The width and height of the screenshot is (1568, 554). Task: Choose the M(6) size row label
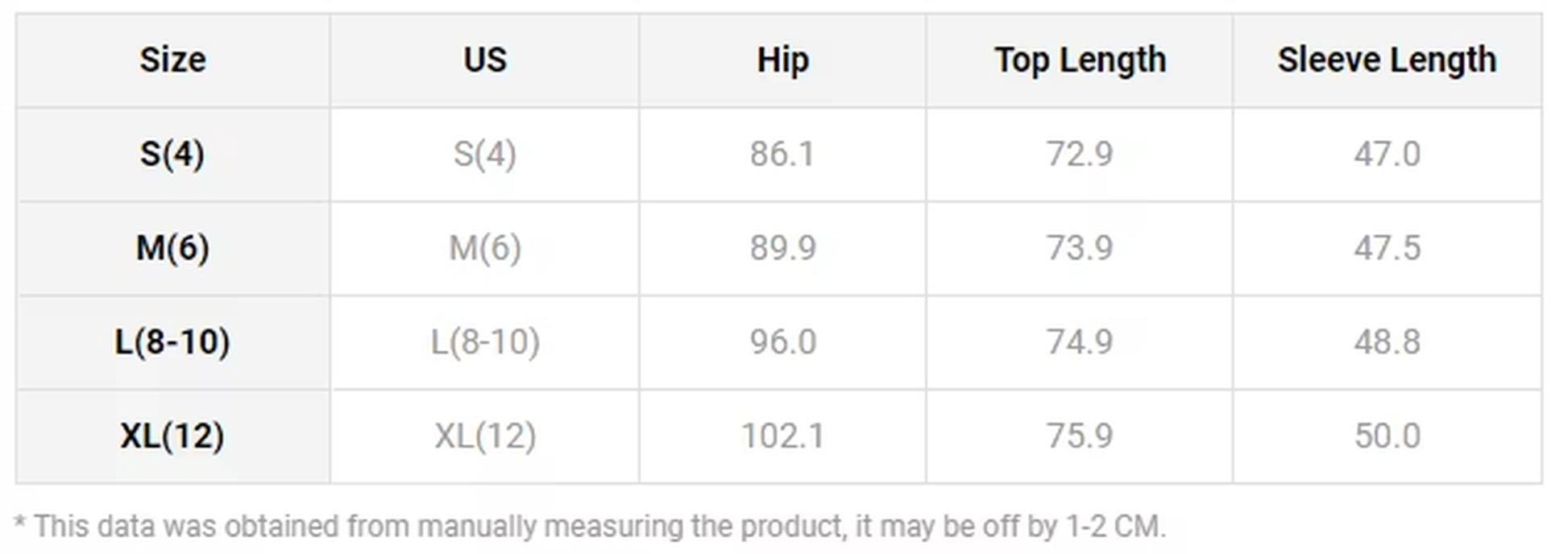click(x=172, y=247)
